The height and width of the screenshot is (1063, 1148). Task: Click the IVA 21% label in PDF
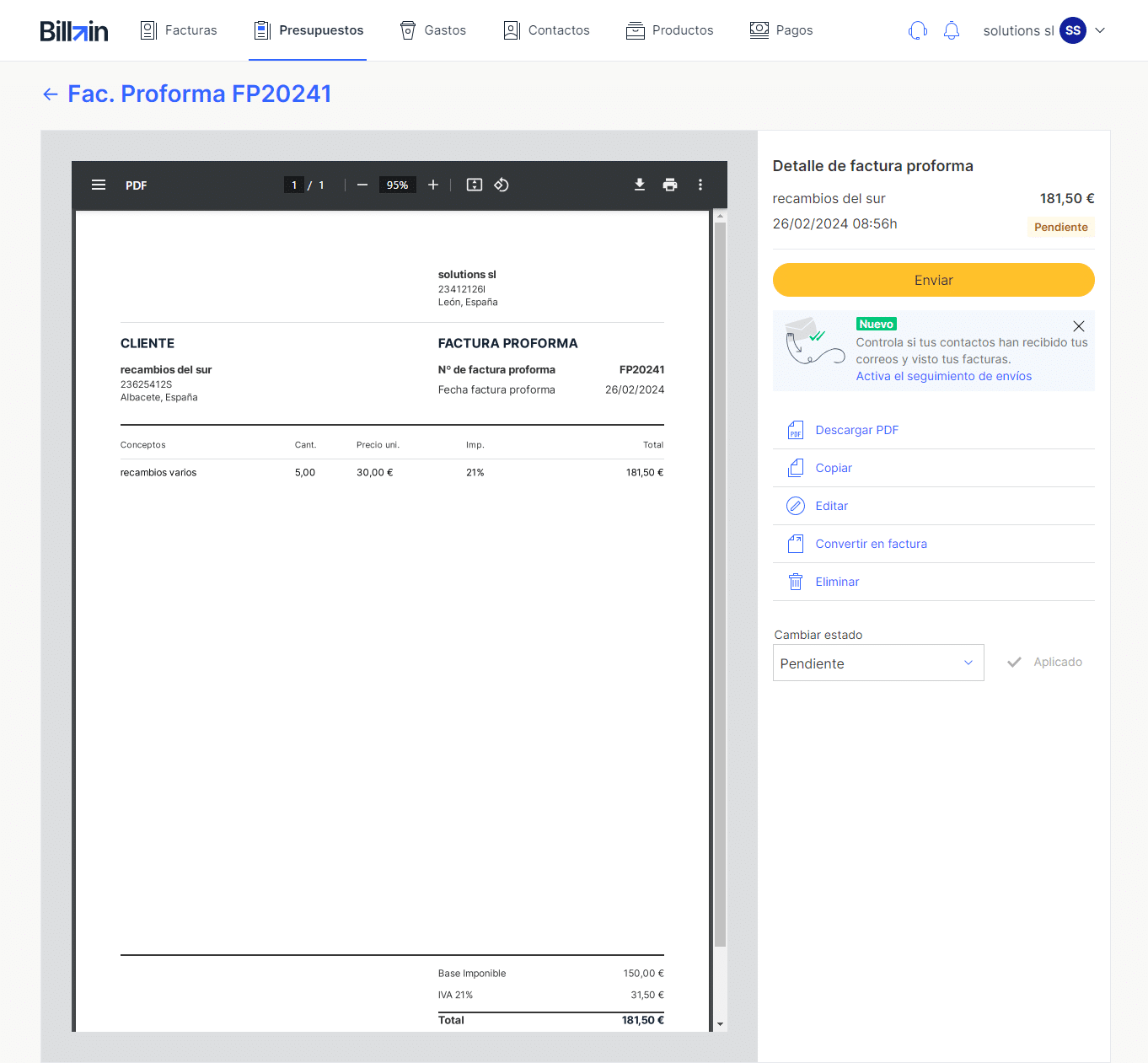(x=455, y=995)
